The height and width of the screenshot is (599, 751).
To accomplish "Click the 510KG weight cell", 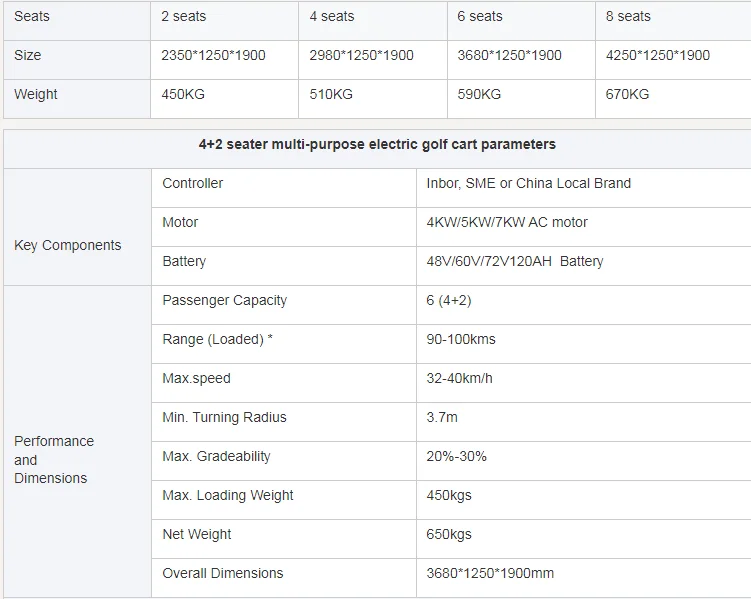I will [x=331, y=94].
